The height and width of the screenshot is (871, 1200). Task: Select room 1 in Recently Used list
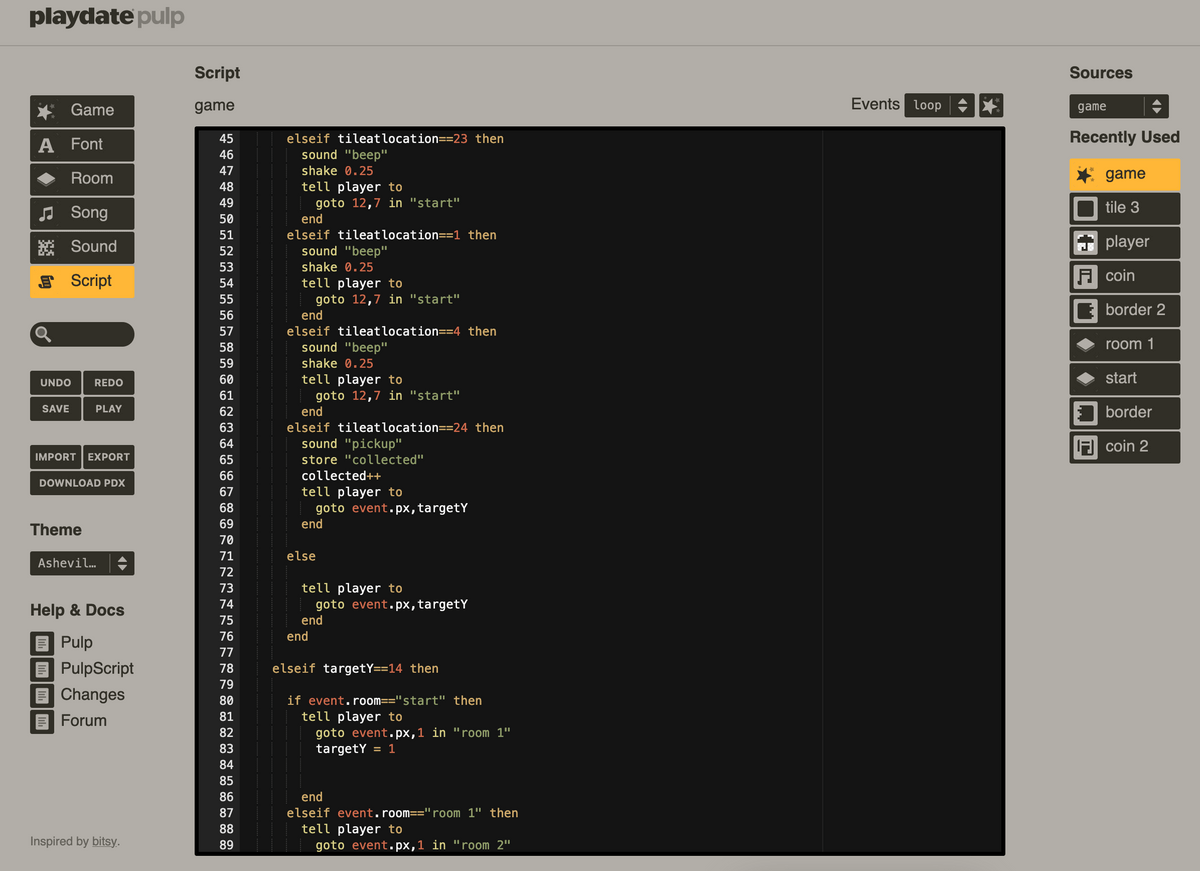(1125, 344)
